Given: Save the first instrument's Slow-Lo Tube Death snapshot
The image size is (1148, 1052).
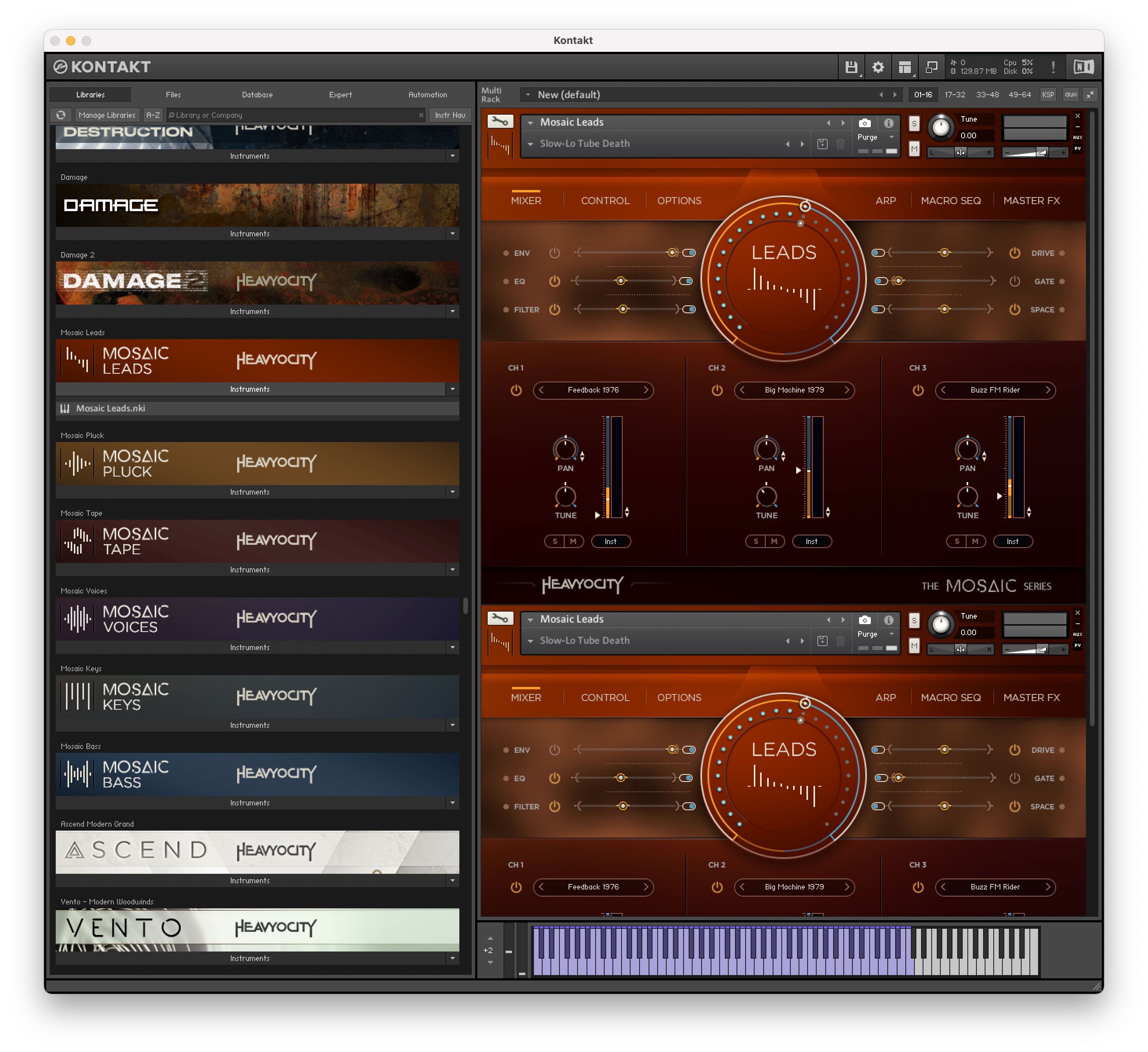Looking at the screenshot, I should pyautogui.click(x=822, y=144).
